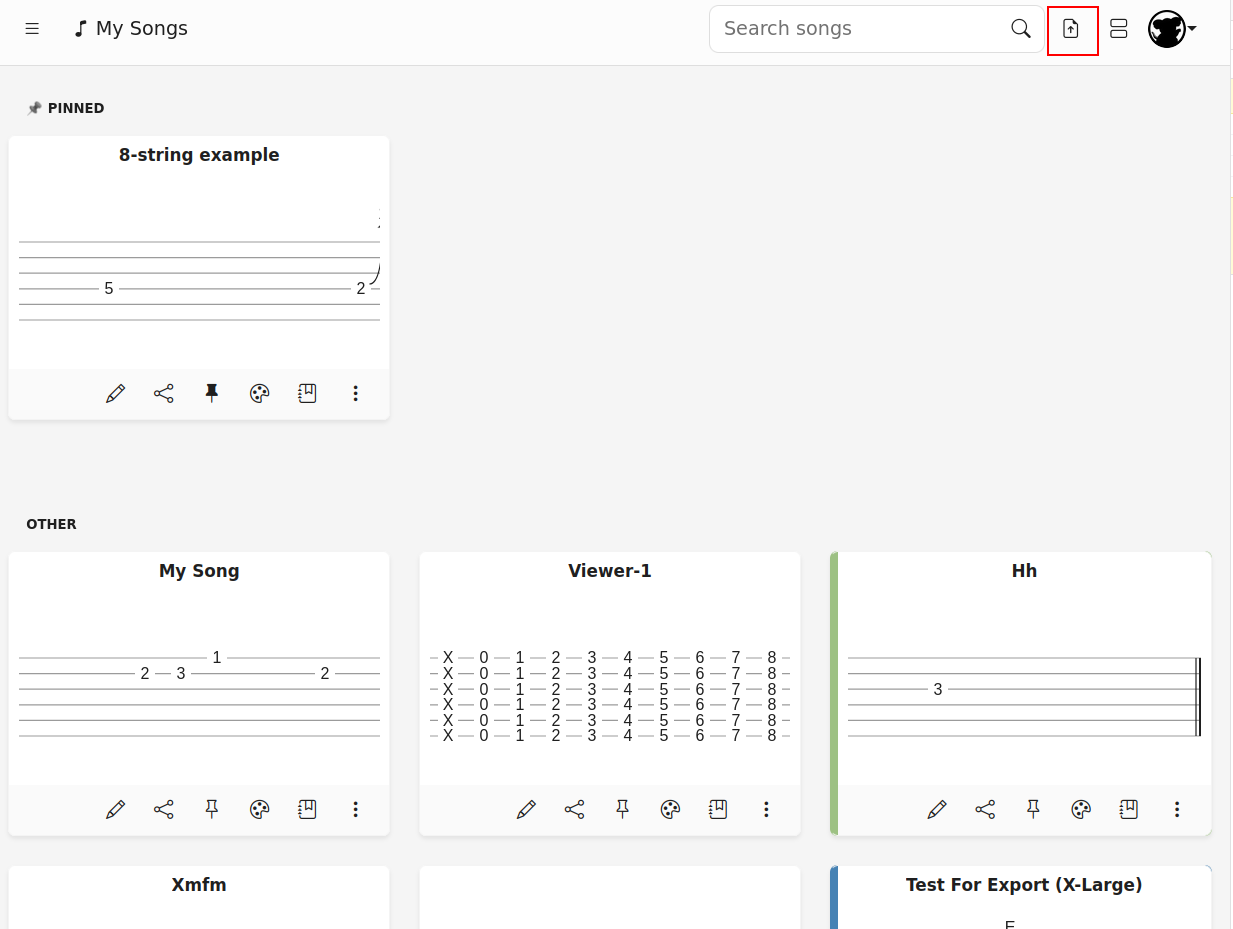Click the magnifier search icon
This screenshot has width=1233, height=929.
[1020, 29]
